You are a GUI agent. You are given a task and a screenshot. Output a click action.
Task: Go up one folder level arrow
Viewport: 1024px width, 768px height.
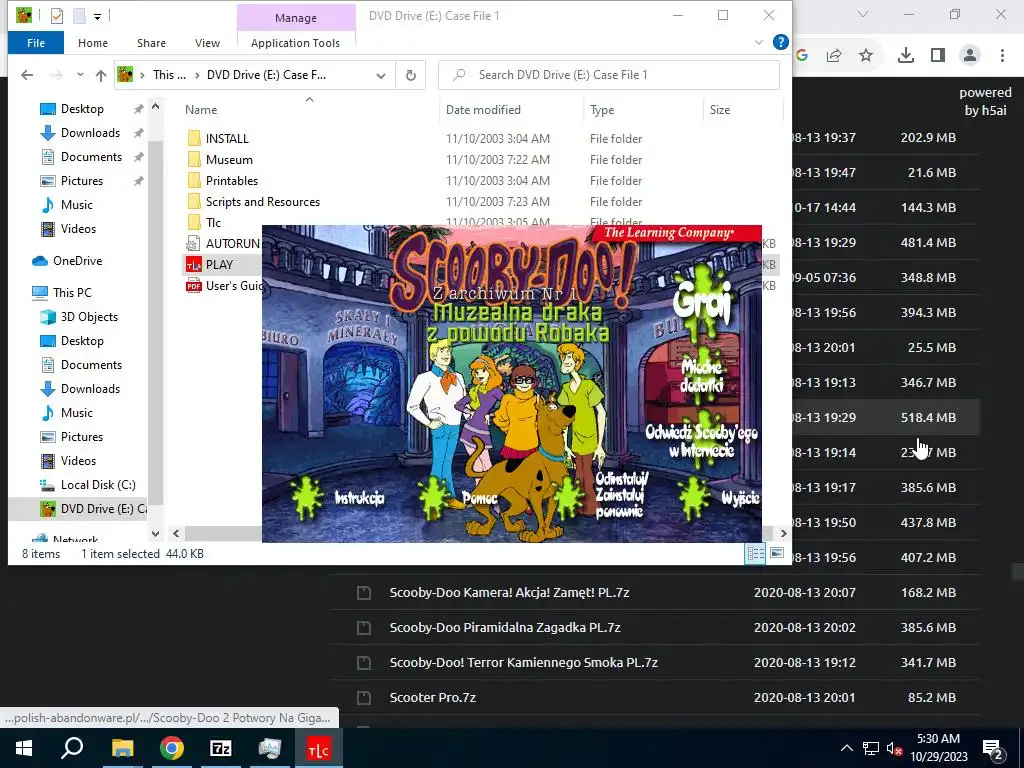click(x=101, y=75)
